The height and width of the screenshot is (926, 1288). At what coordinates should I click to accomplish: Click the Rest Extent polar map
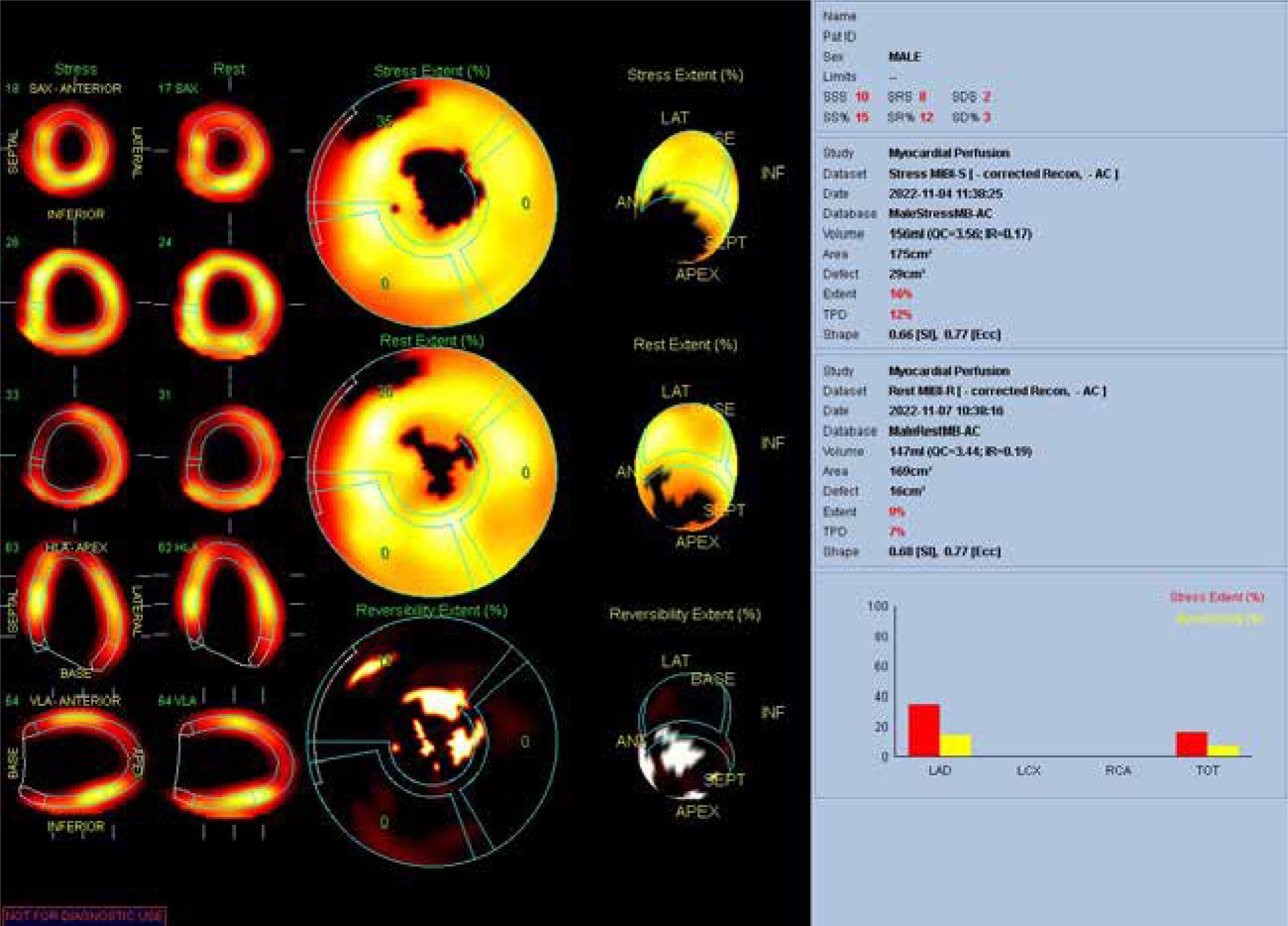click(433, 471)
